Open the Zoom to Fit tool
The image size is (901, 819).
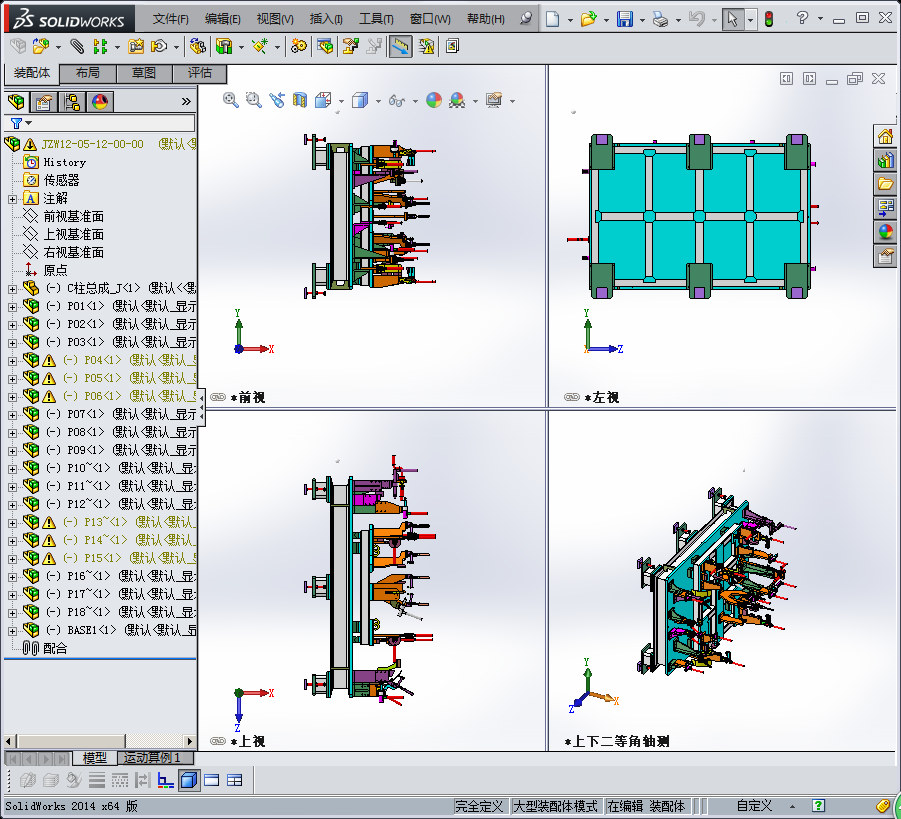point(230,101)
